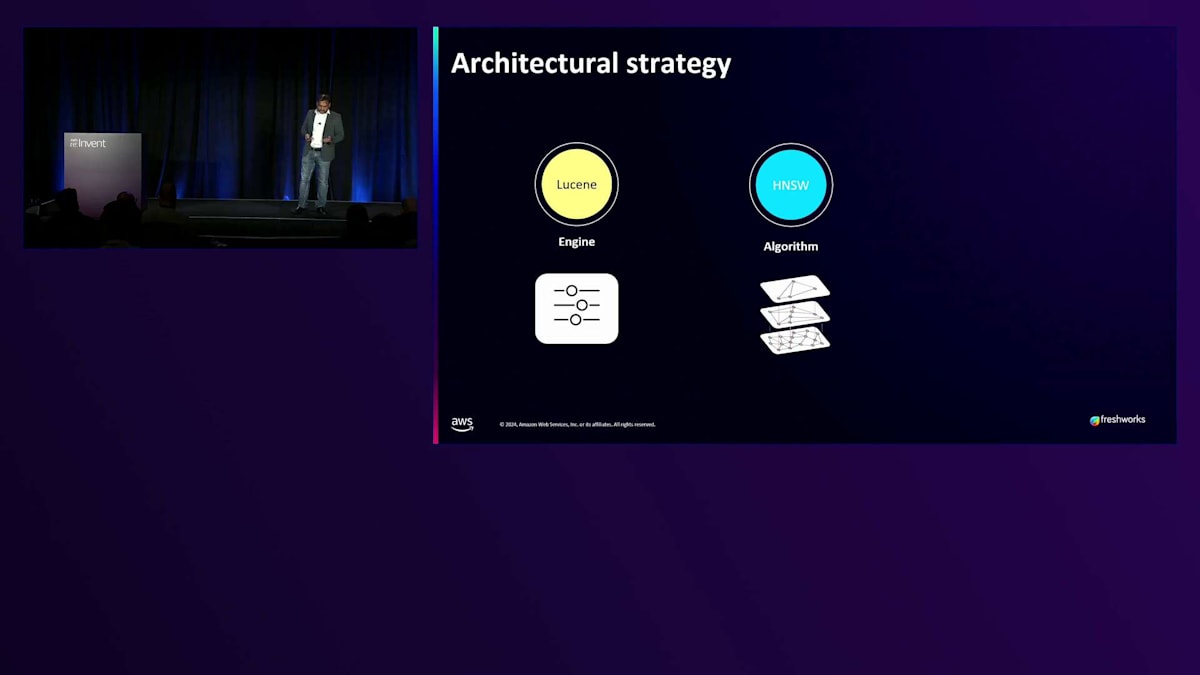Click the "Architectural strategy" slide title
This screenshot has height=675, width=1200.
coord(591,64)
